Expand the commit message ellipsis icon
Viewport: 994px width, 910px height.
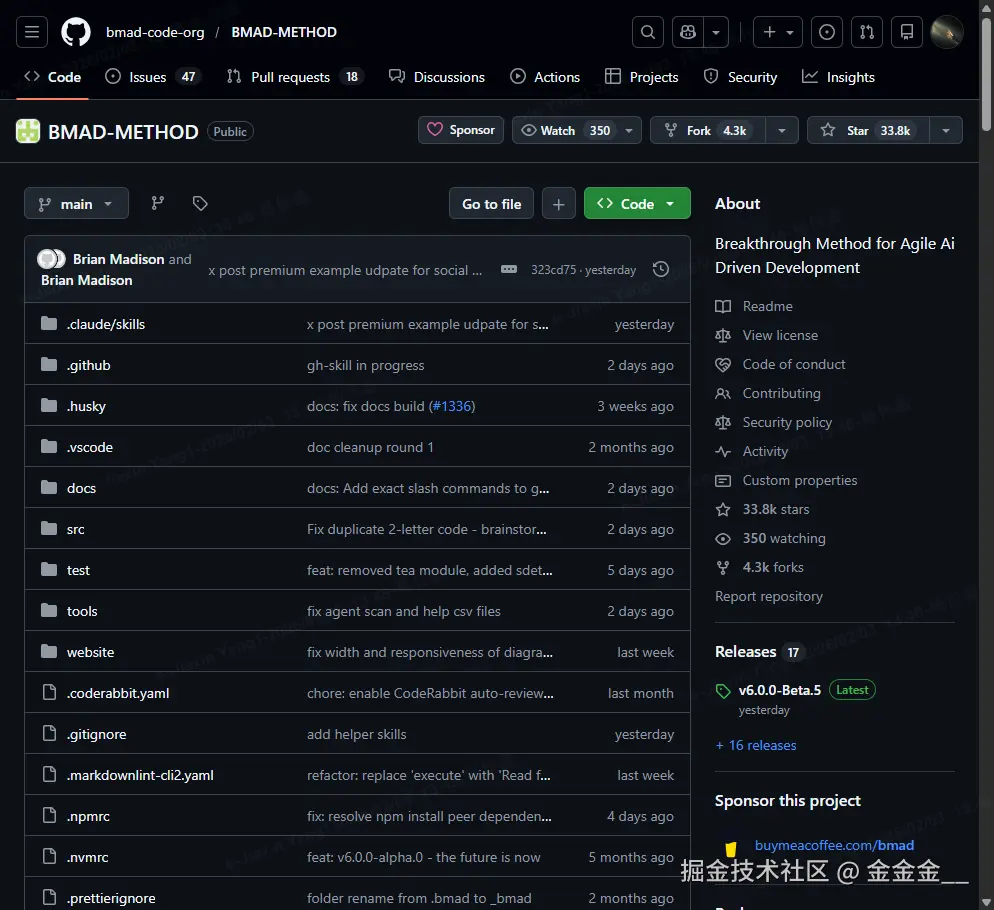[509, 270]
